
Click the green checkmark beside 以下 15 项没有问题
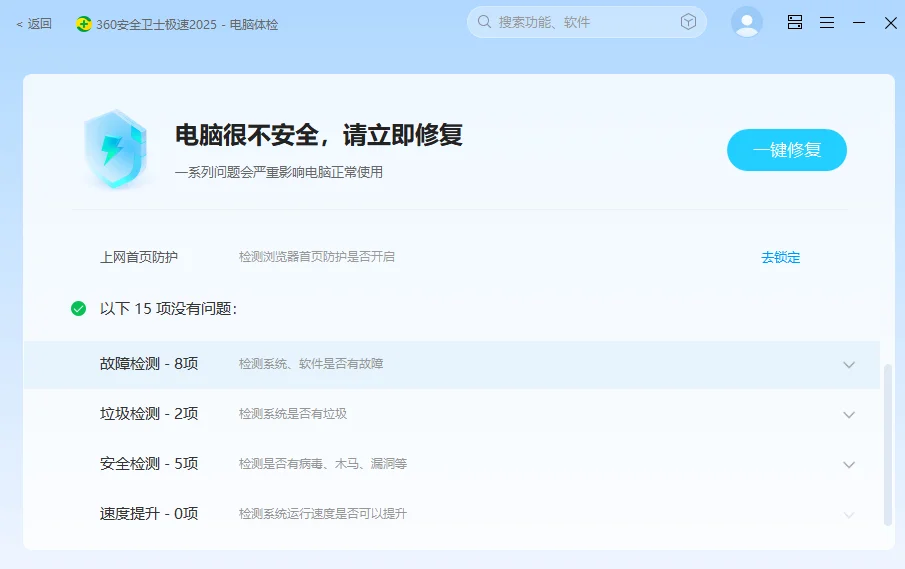(78, 309)
